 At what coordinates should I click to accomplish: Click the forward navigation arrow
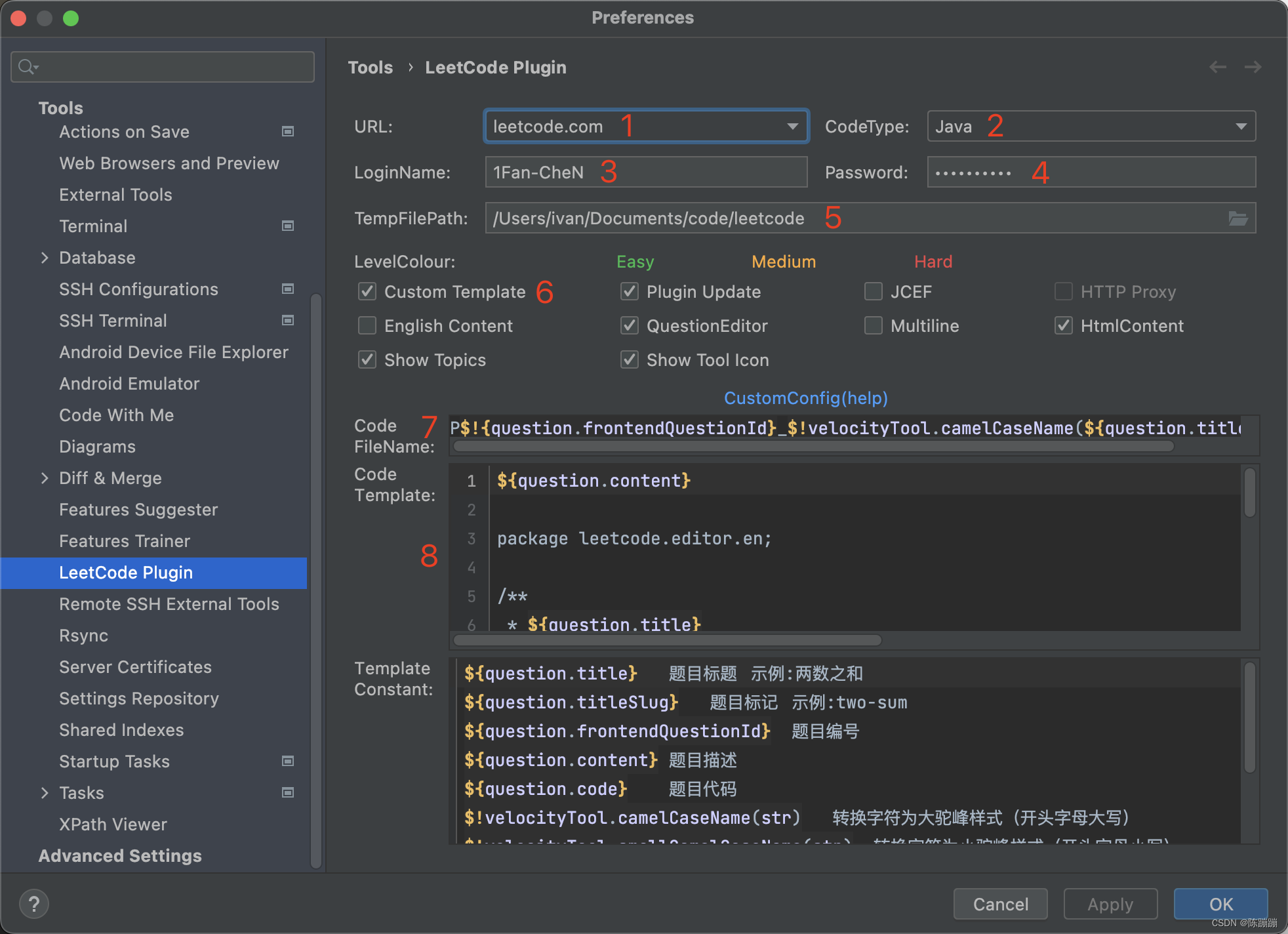[1253, 67]
